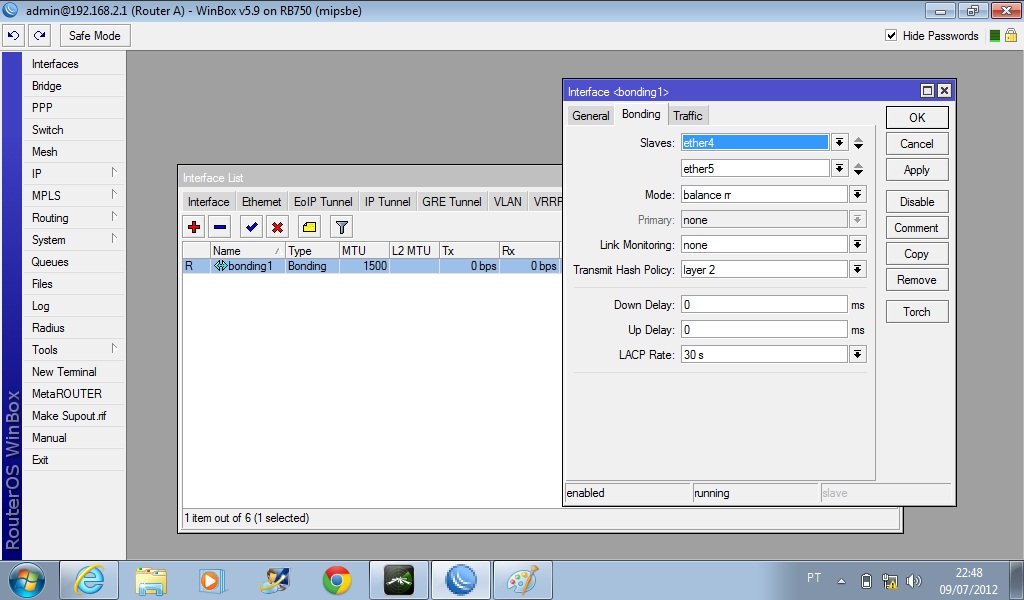Open the Transmit Hash Policy dropdown

point(857,270)
